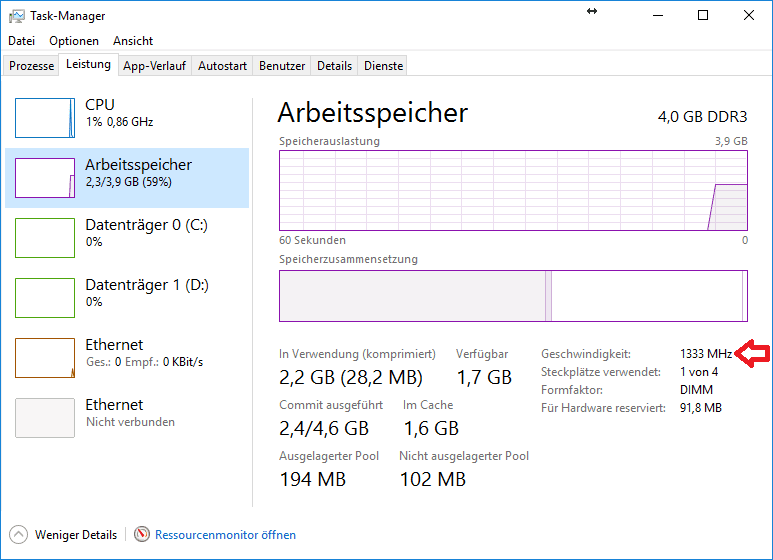Click the Speicherauslastung usage graph

513,190
